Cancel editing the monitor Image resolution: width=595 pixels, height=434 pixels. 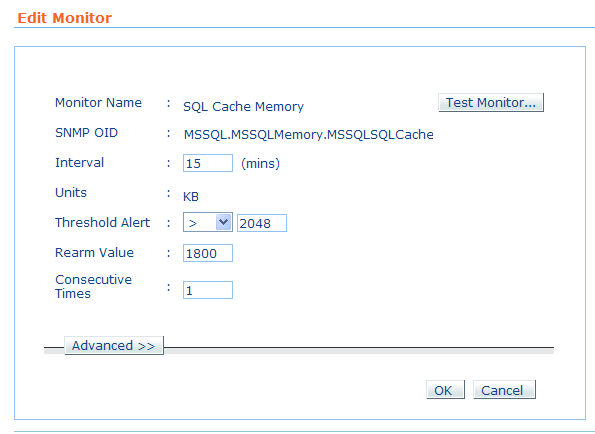504,390
